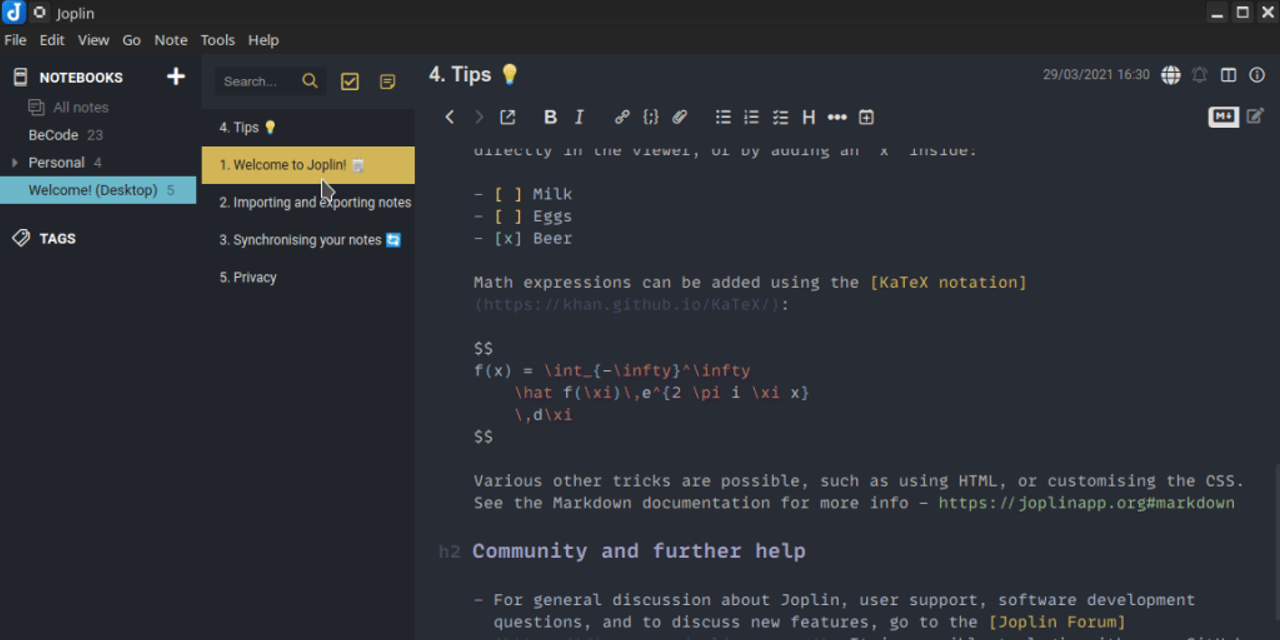The image size is (1280, 640).
Task: Insert a code block
Action: point(650,117)
